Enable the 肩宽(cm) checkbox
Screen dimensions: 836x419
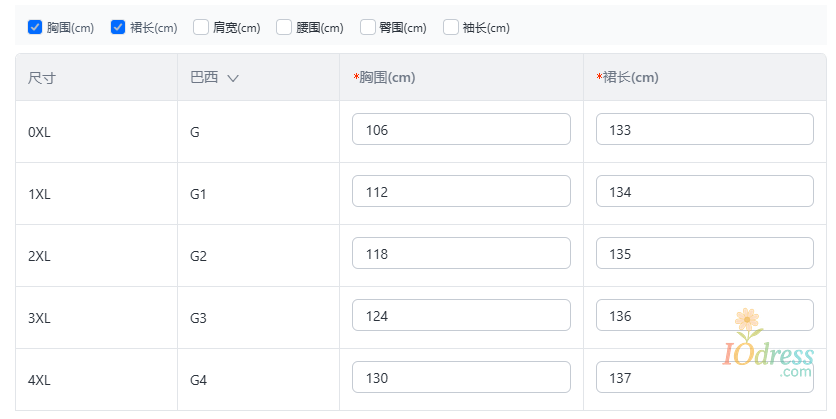click(x=201, y=27)
